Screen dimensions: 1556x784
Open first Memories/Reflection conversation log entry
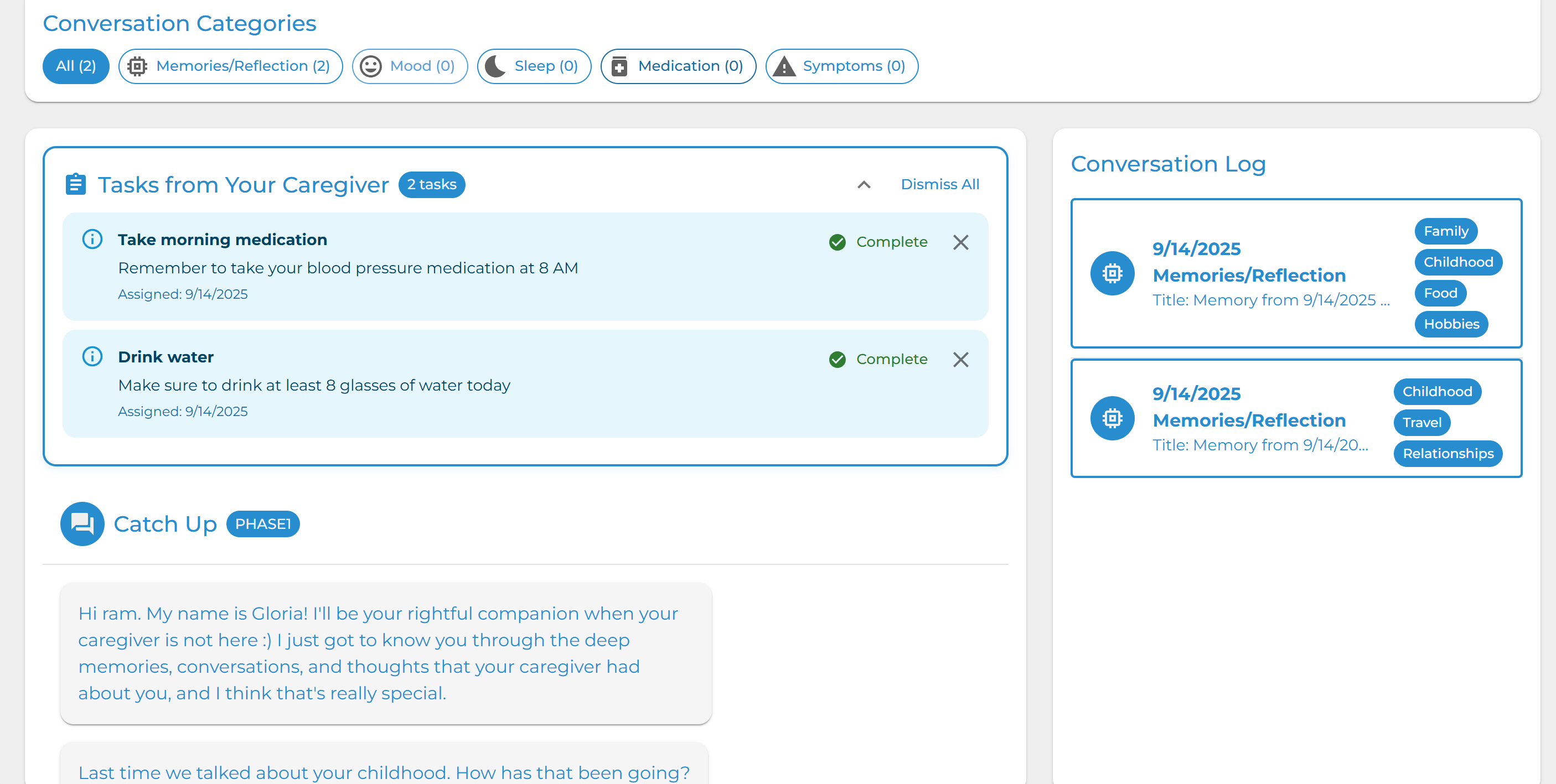click(x=1248, y=274)
